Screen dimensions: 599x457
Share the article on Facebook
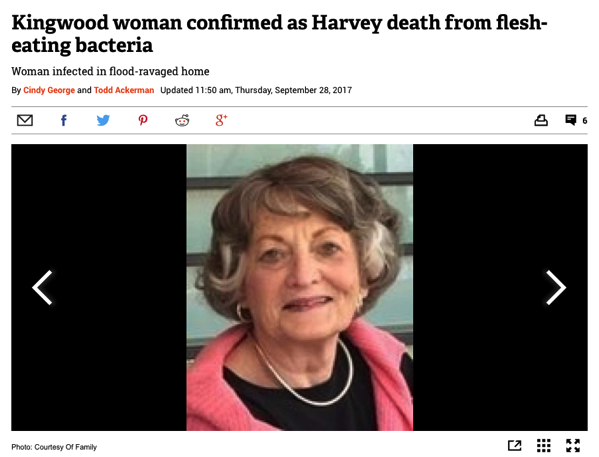(x=64, y=120)
